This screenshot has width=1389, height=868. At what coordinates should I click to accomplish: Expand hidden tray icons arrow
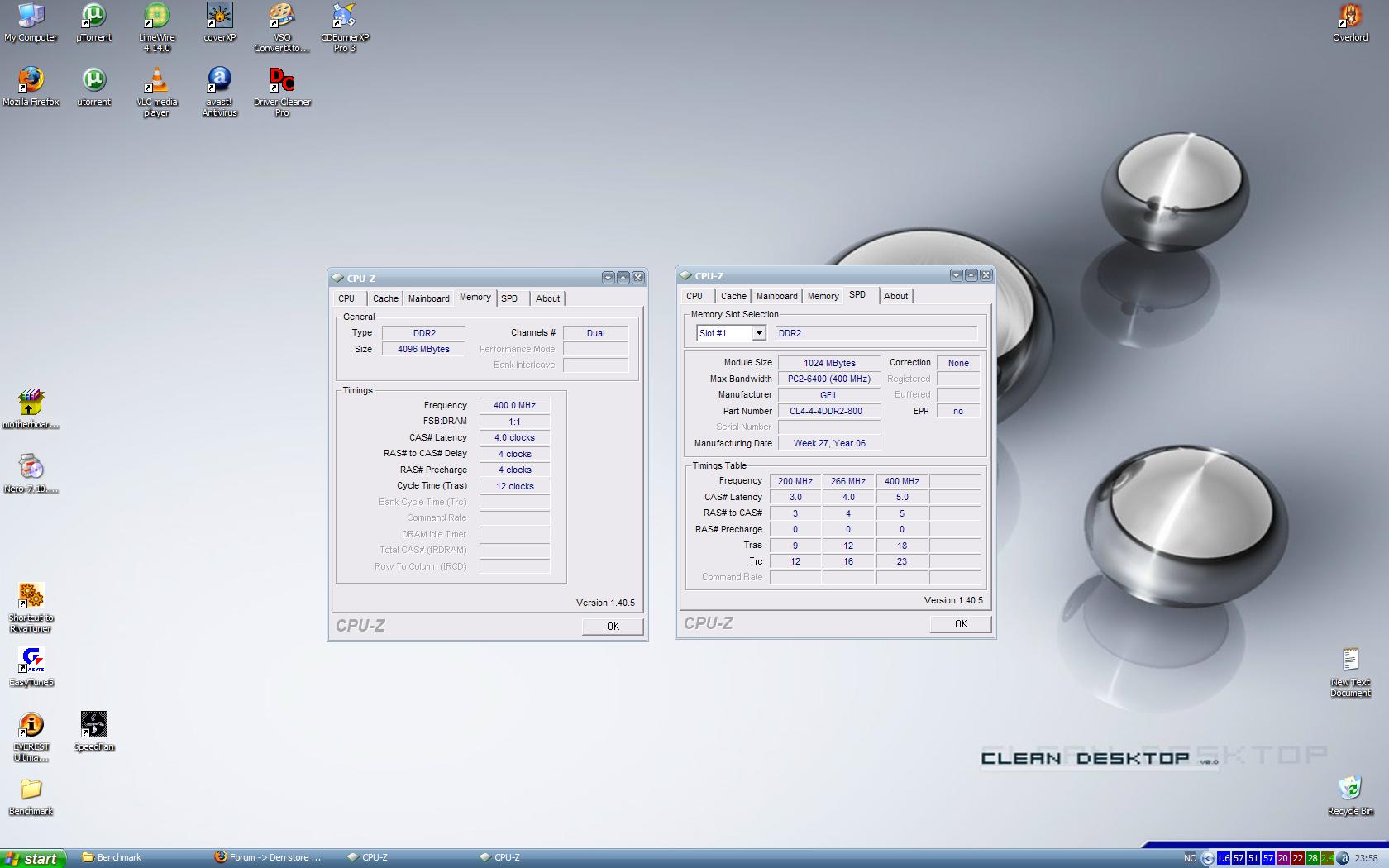pos(1208,858)
